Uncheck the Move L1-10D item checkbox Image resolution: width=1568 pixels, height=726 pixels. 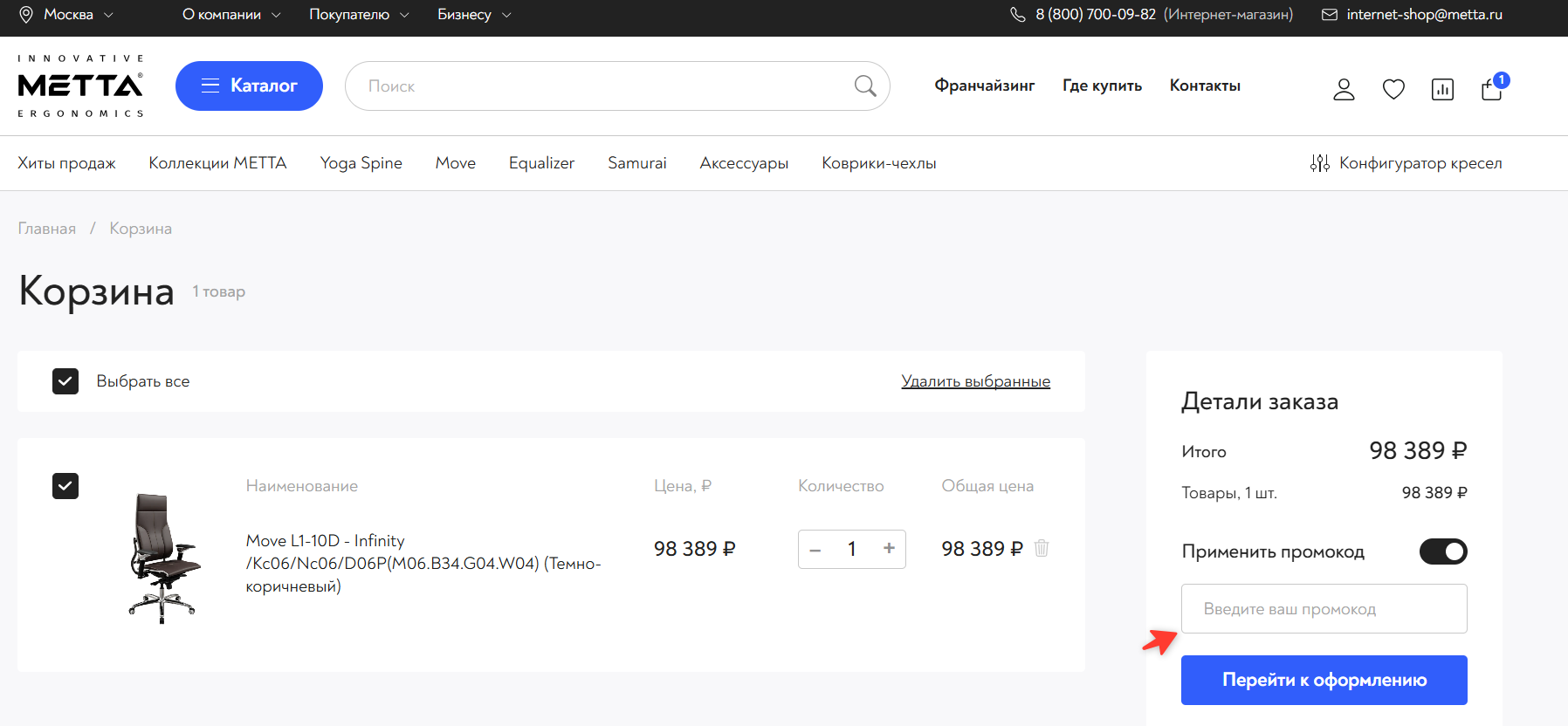[65, 486]
